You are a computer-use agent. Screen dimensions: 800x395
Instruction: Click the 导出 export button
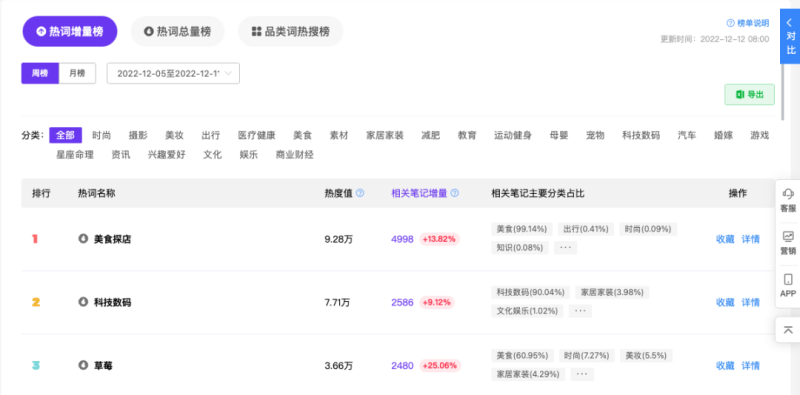point(749,94)
